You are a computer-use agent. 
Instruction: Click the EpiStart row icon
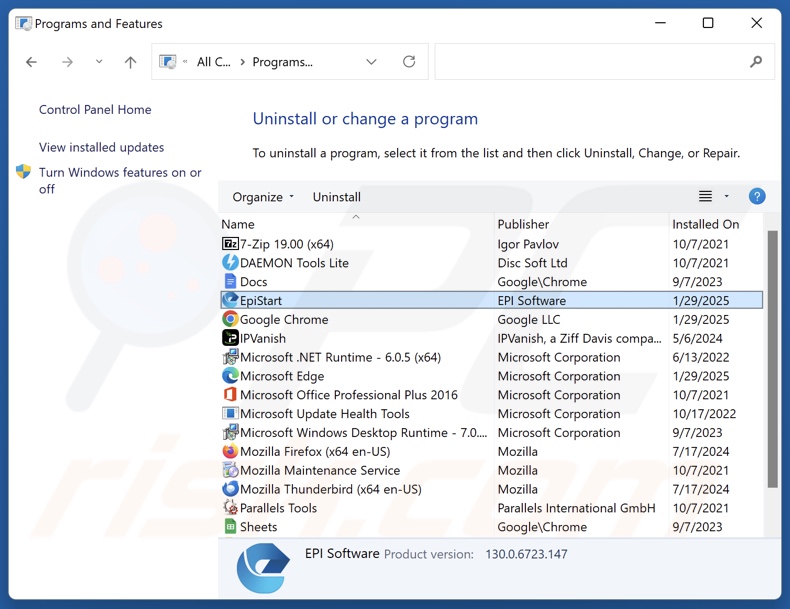click(x=230, y=300)
